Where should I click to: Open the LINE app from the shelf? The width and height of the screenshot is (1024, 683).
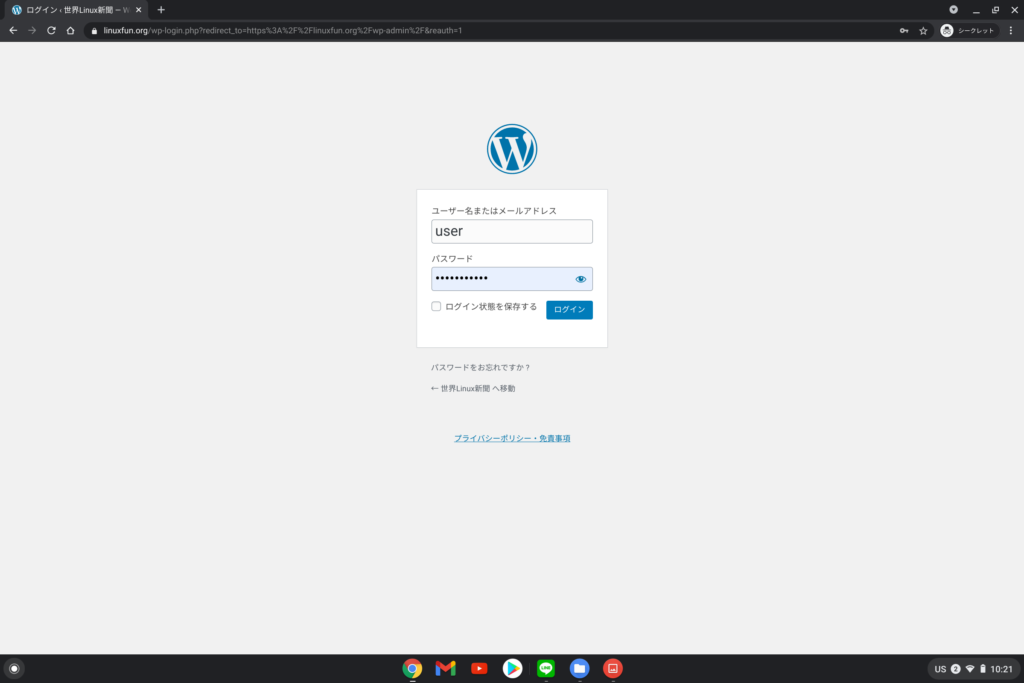click(x=546, y=669)
